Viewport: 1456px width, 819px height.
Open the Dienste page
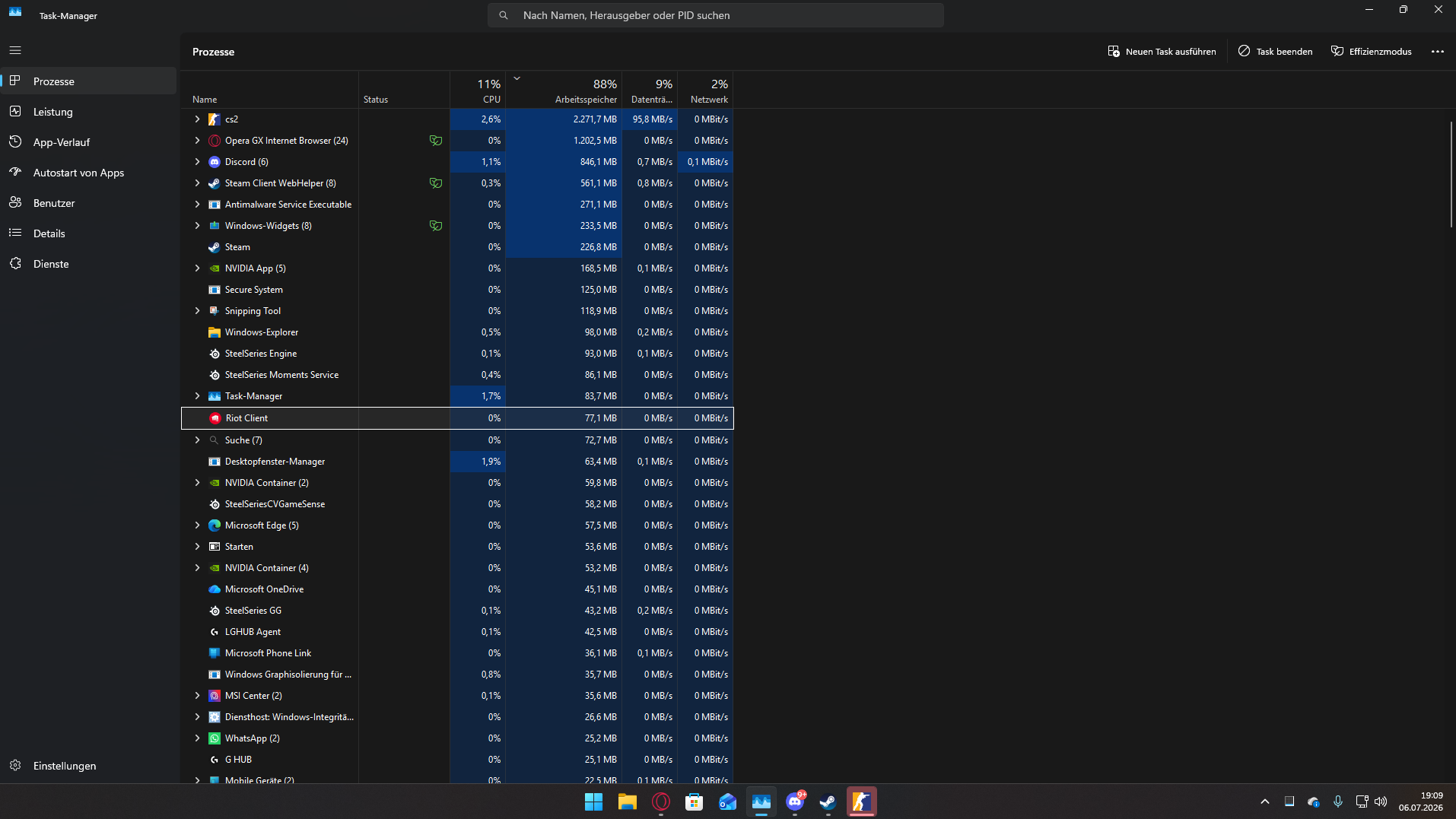[89, 264]
